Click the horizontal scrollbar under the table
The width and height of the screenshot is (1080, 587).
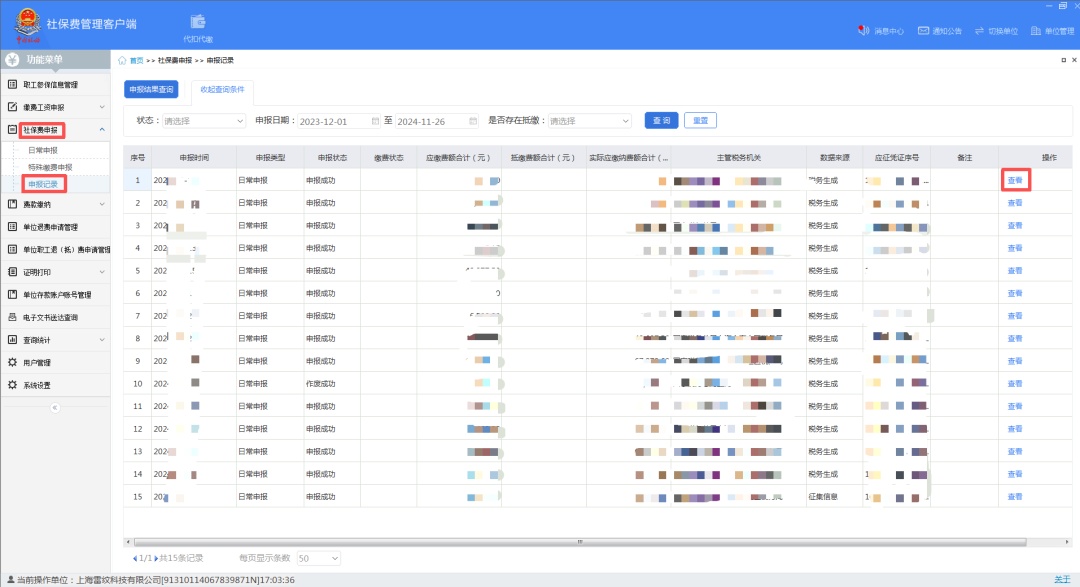pos(580,541)
